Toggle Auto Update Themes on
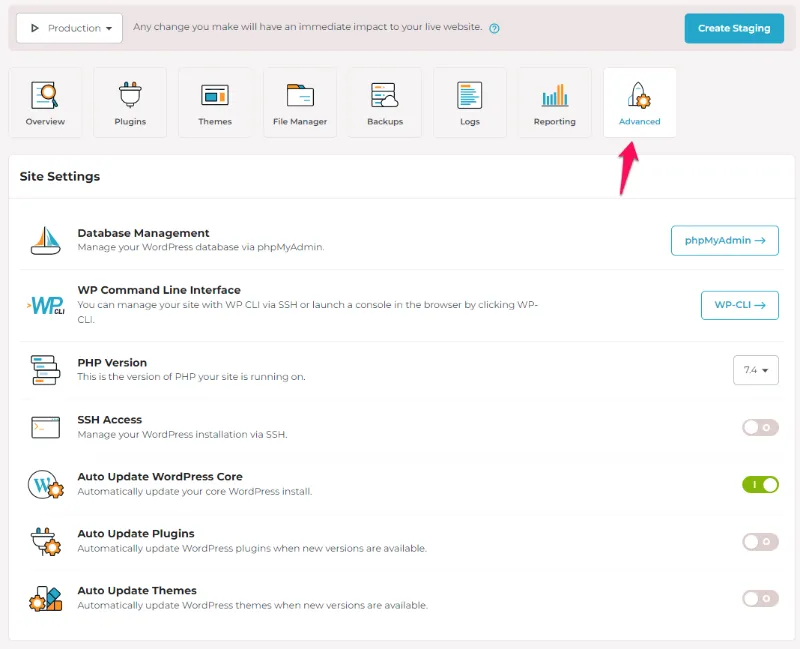 (x=759, y=598)
